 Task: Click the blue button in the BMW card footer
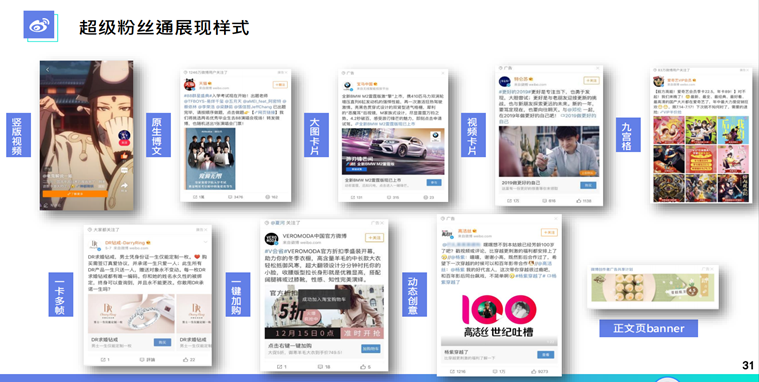pyautogui.click(x=434, y=183)
